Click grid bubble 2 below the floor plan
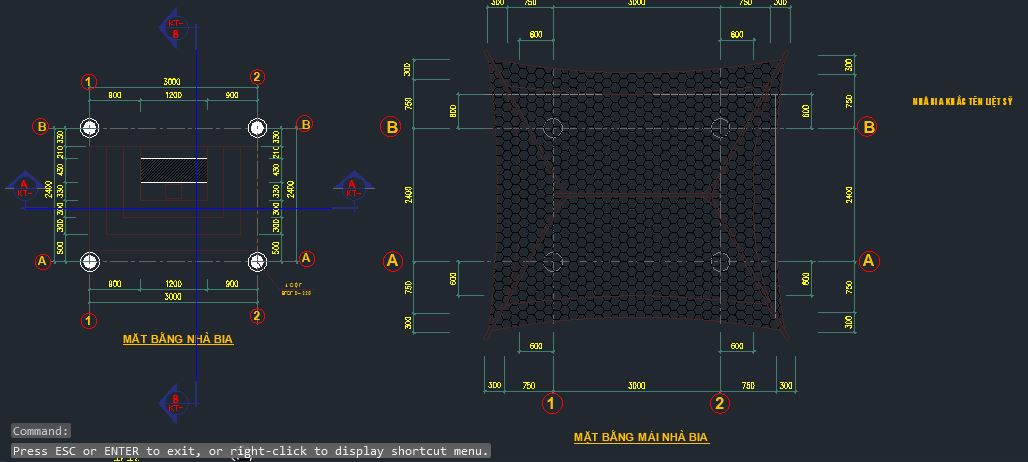The height and width of the screenshot is (462, 1028). click(x=257, y=316)
